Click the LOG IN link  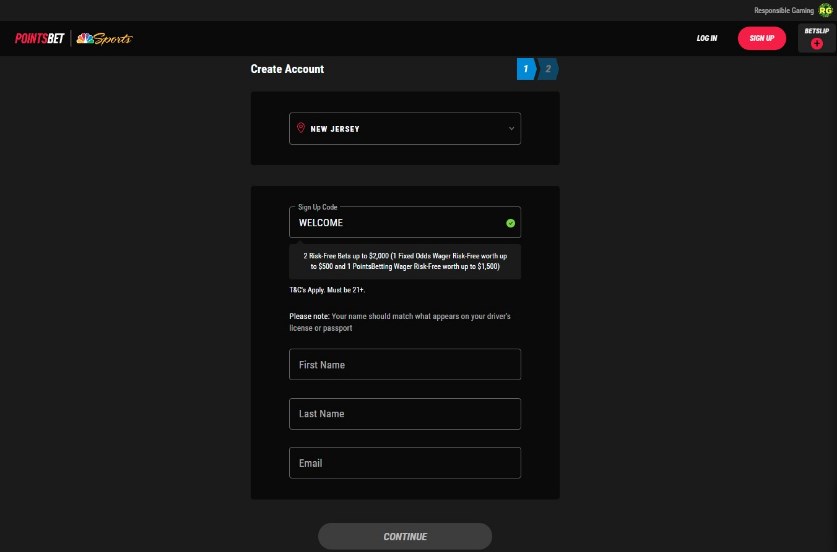tap(707, 38)
